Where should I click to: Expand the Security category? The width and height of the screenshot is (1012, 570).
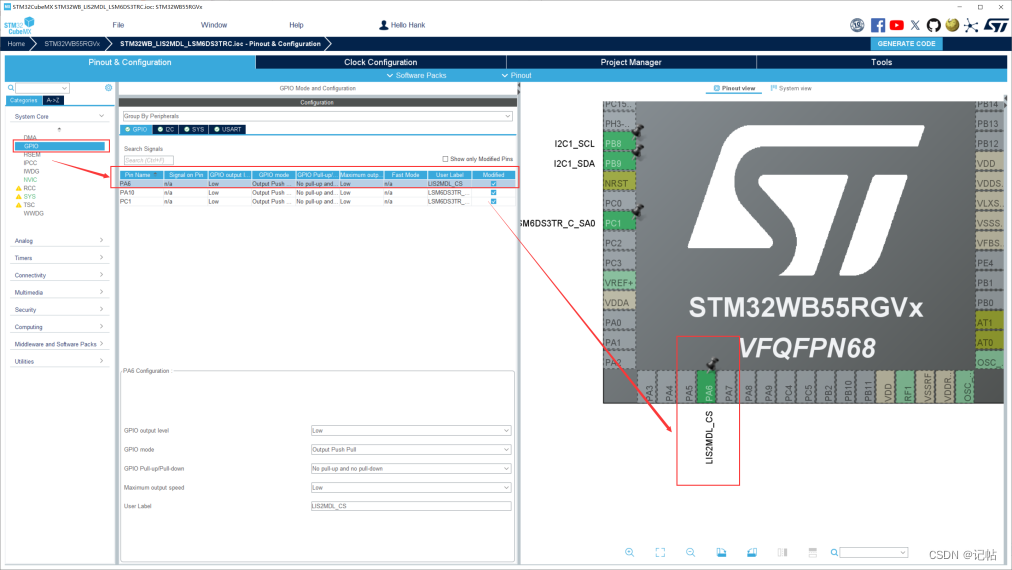click(59, 310)
